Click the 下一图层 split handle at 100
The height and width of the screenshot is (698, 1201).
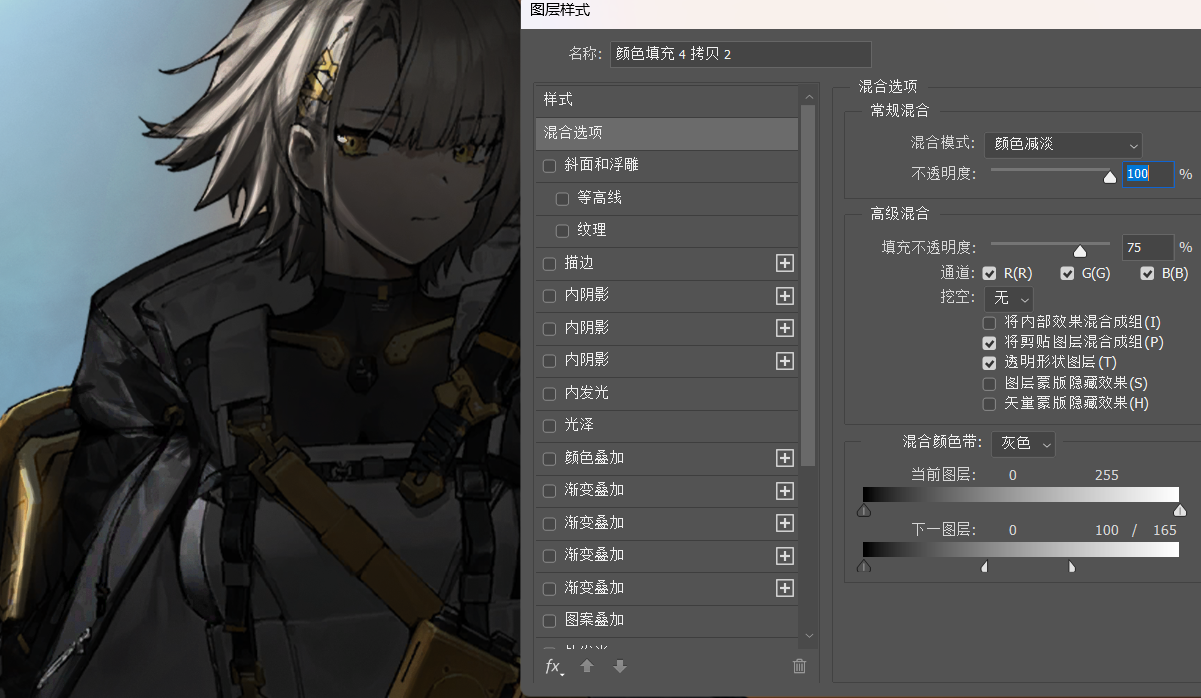point(985,566)
